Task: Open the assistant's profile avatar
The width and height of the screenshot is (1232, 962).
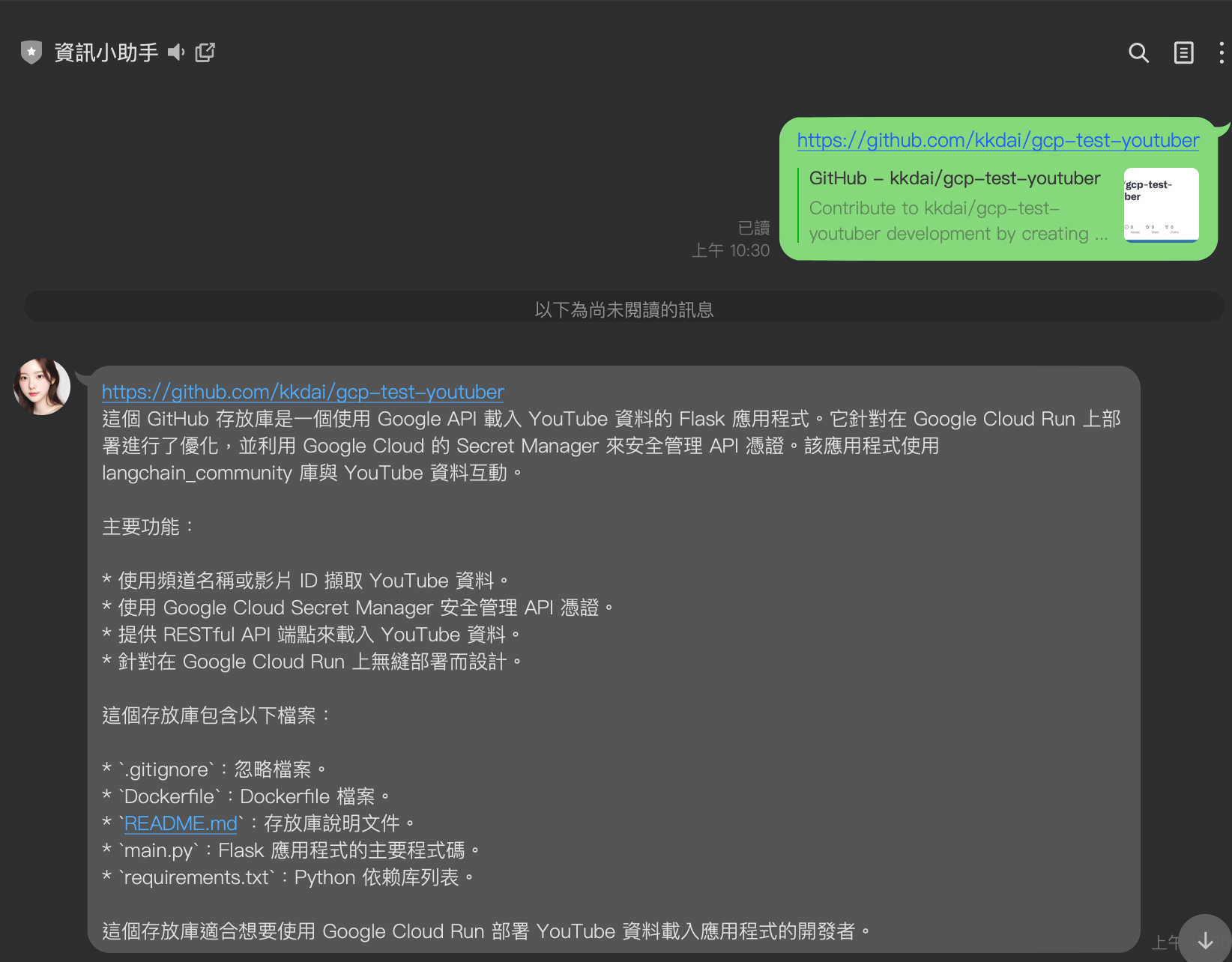Action: point(42,387)
